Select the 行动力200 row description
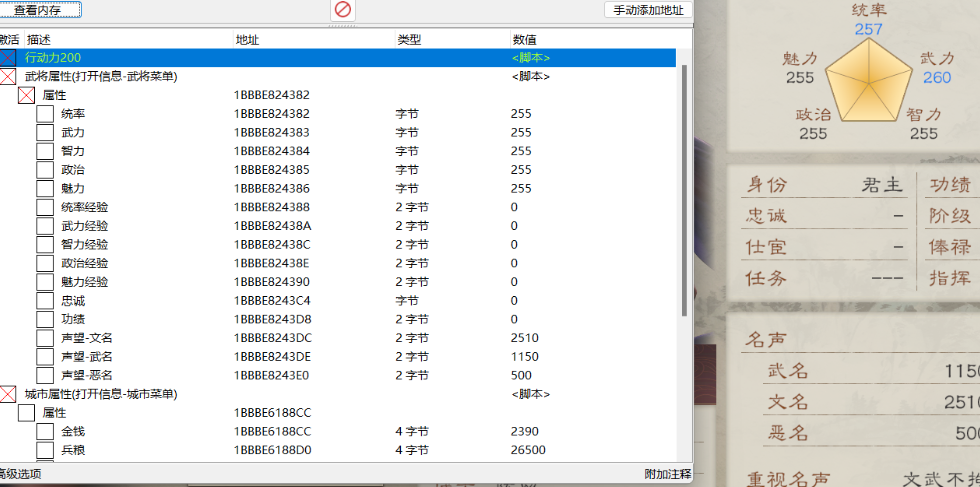Image resolution: width=980 pixels, height=487 pixels. click(52, 58)
